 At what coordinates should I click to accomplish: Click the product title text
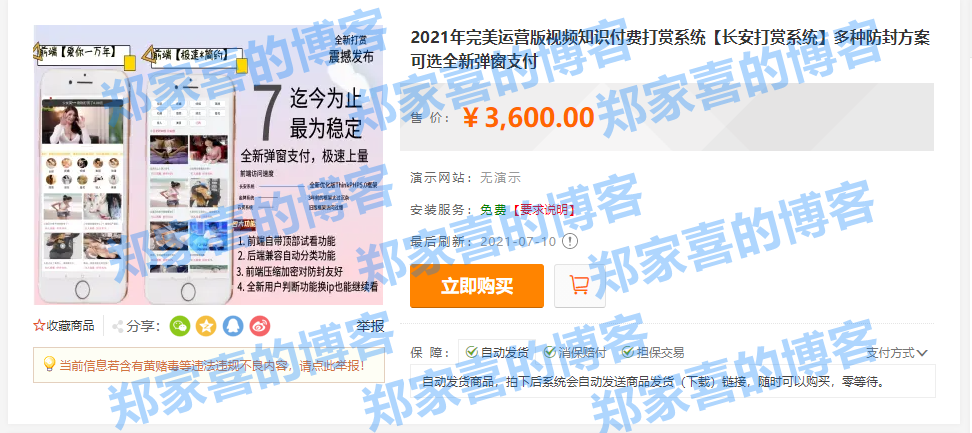click(670, 49)
